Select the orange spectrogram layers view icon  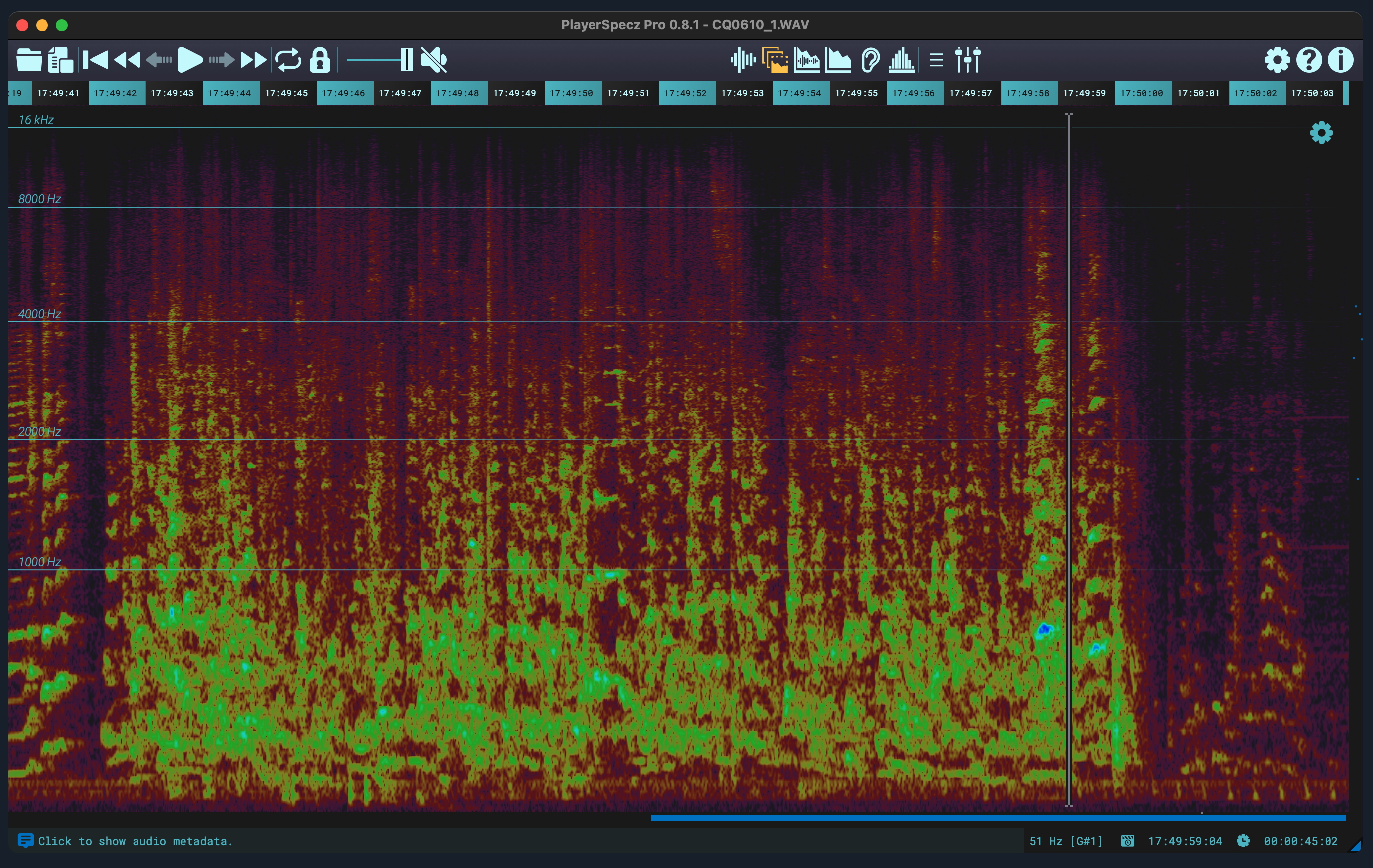pyautogui.click(x=775, y=60)
